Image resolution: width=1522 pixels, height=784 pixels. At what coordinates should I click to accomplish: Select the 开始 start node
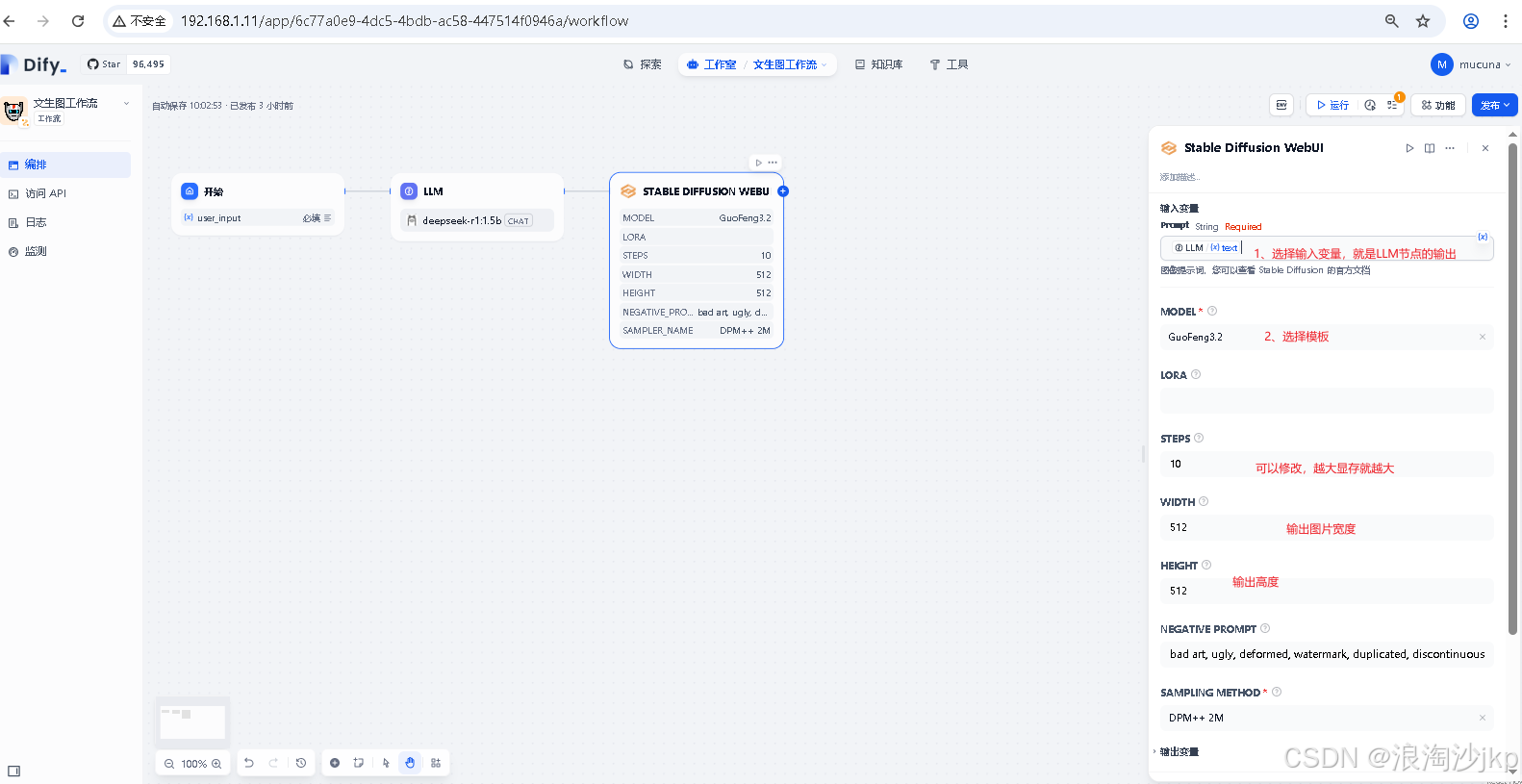pos(258,204)
